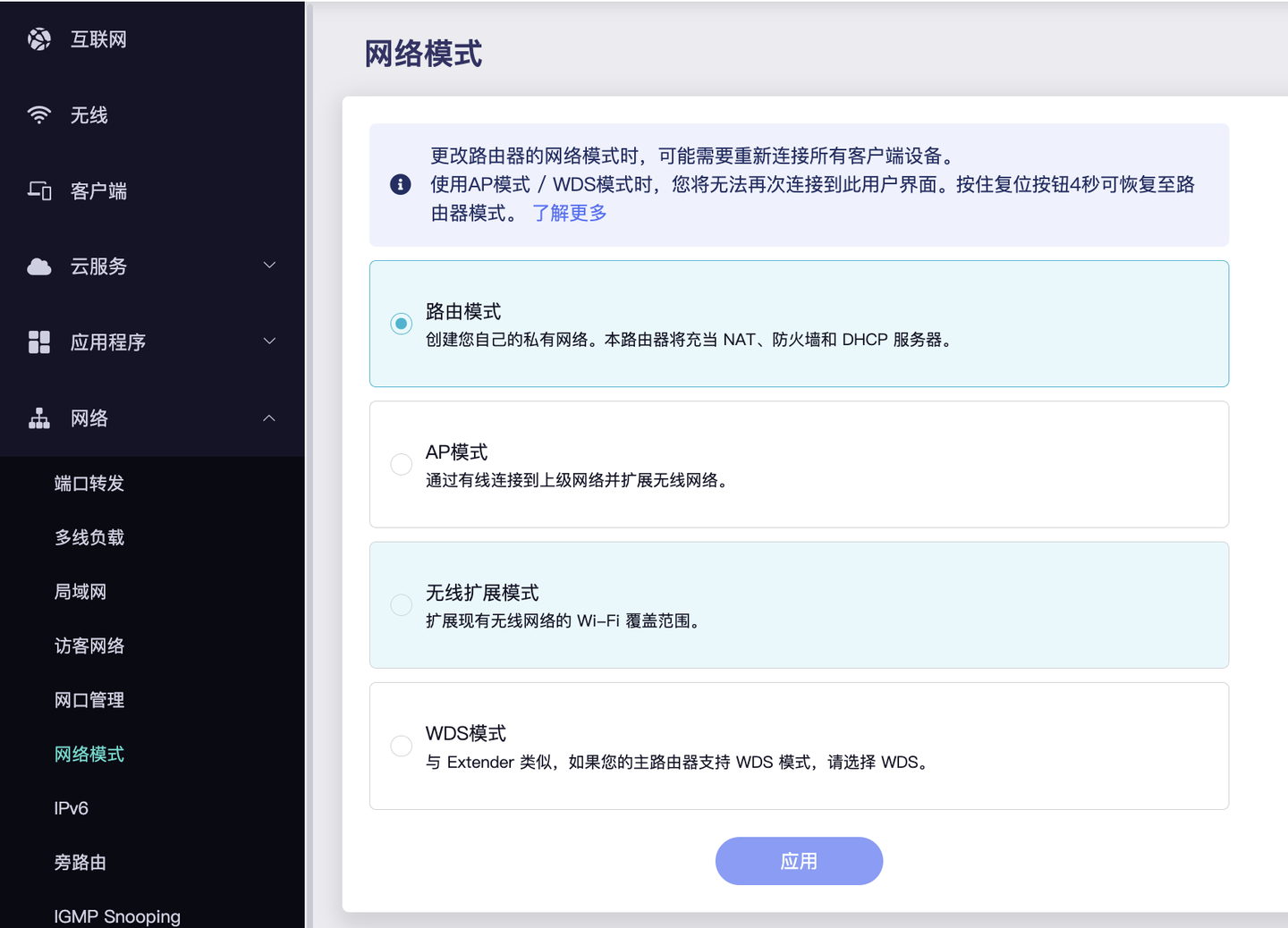Collapse the 网络 menu chevron
This screenshot has width=1288, height=928.
click(269, 418)
